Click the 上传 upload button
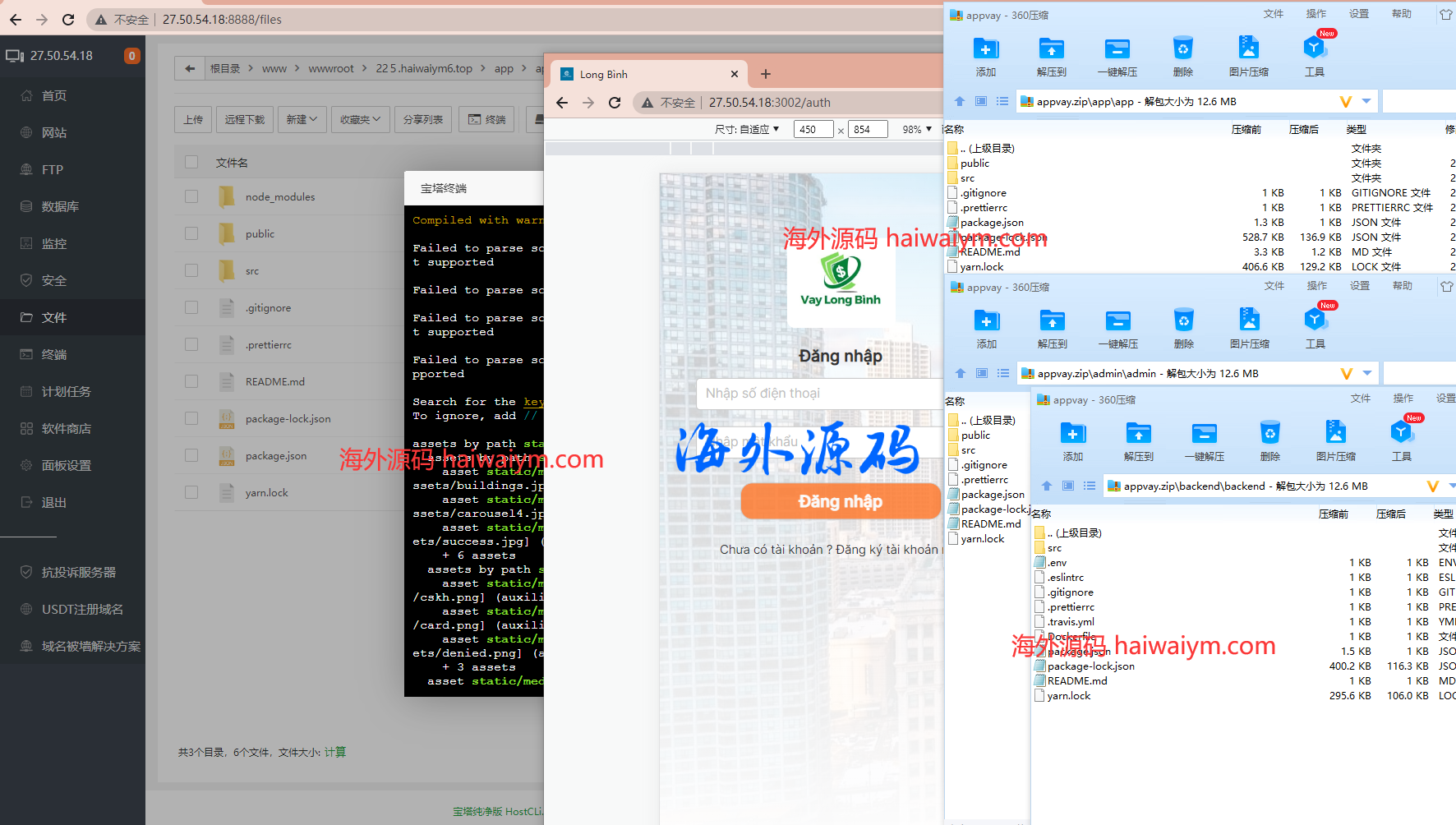This screenshot has height=825, width=1456. coord(193,120)
